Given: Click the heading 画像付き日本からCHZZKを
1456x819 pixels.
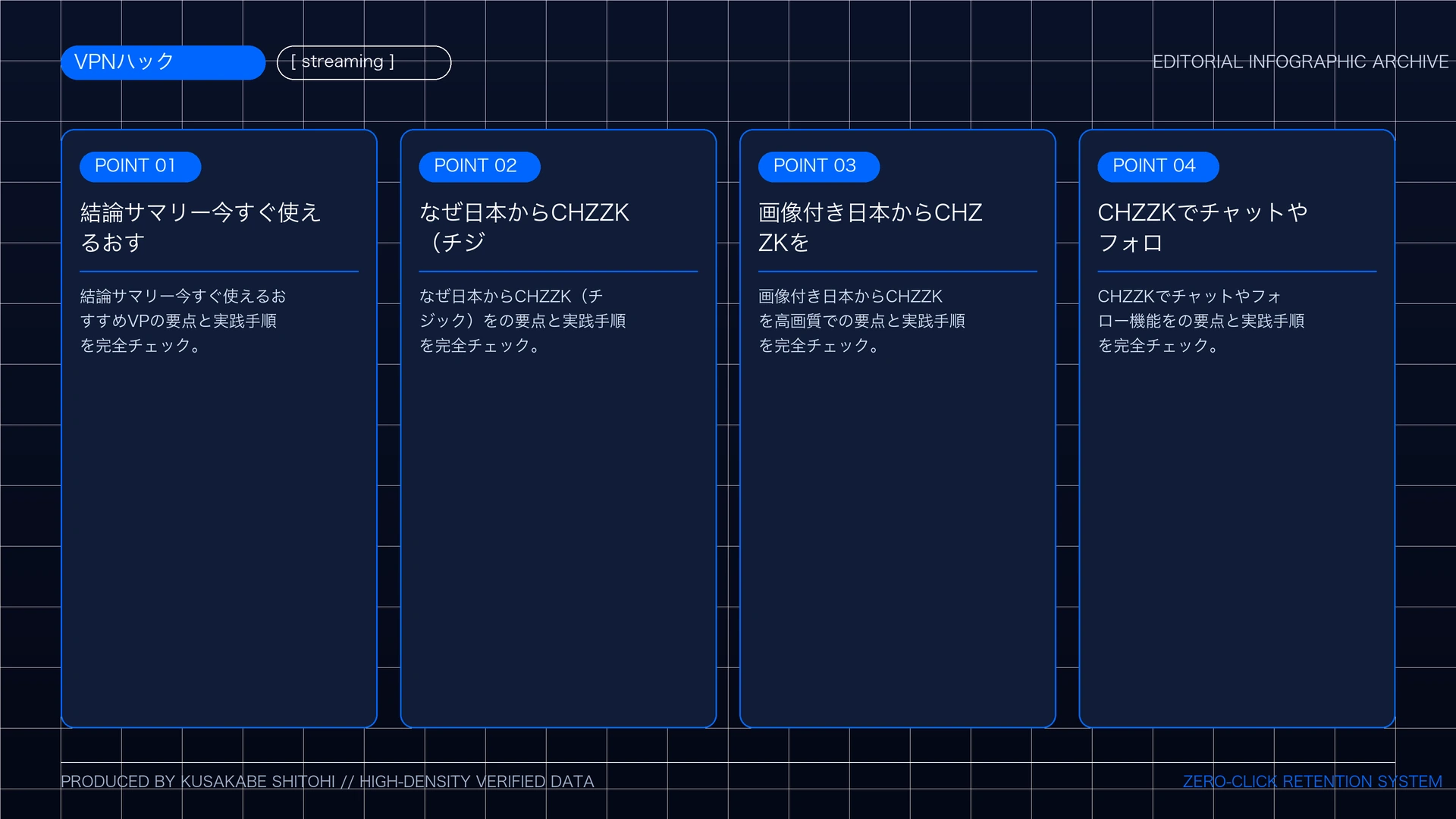Looking at the screenshot, I should pos(871,227).
